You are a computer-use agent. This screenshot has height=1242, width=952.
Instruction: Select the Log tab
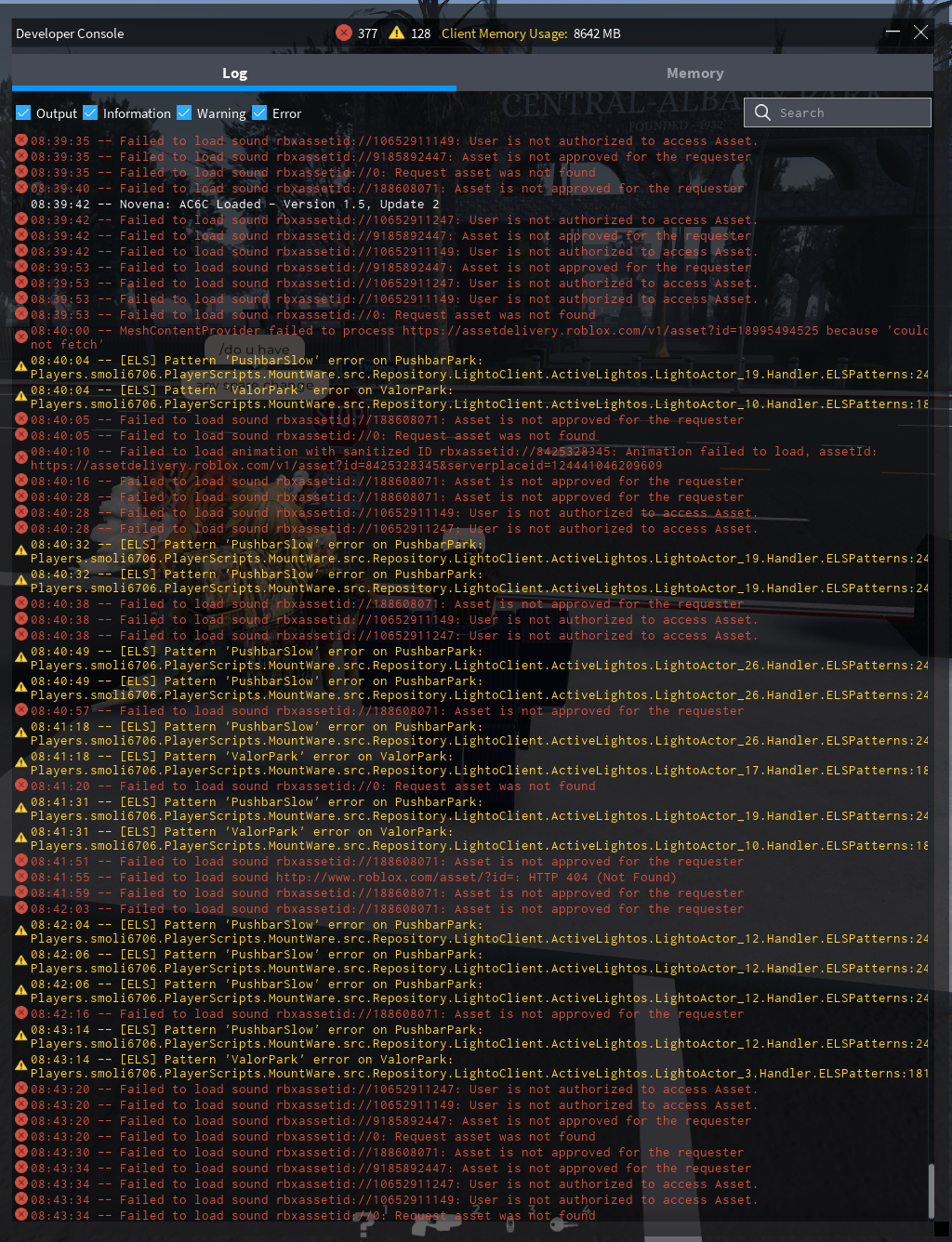click(x=234, y=73)
